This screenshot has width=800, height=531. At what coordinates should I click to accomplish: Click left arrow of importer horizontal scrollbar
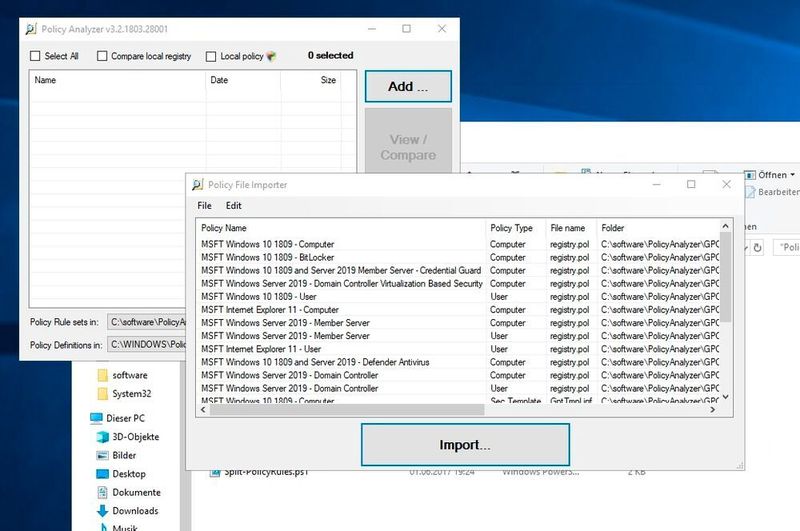203,410
